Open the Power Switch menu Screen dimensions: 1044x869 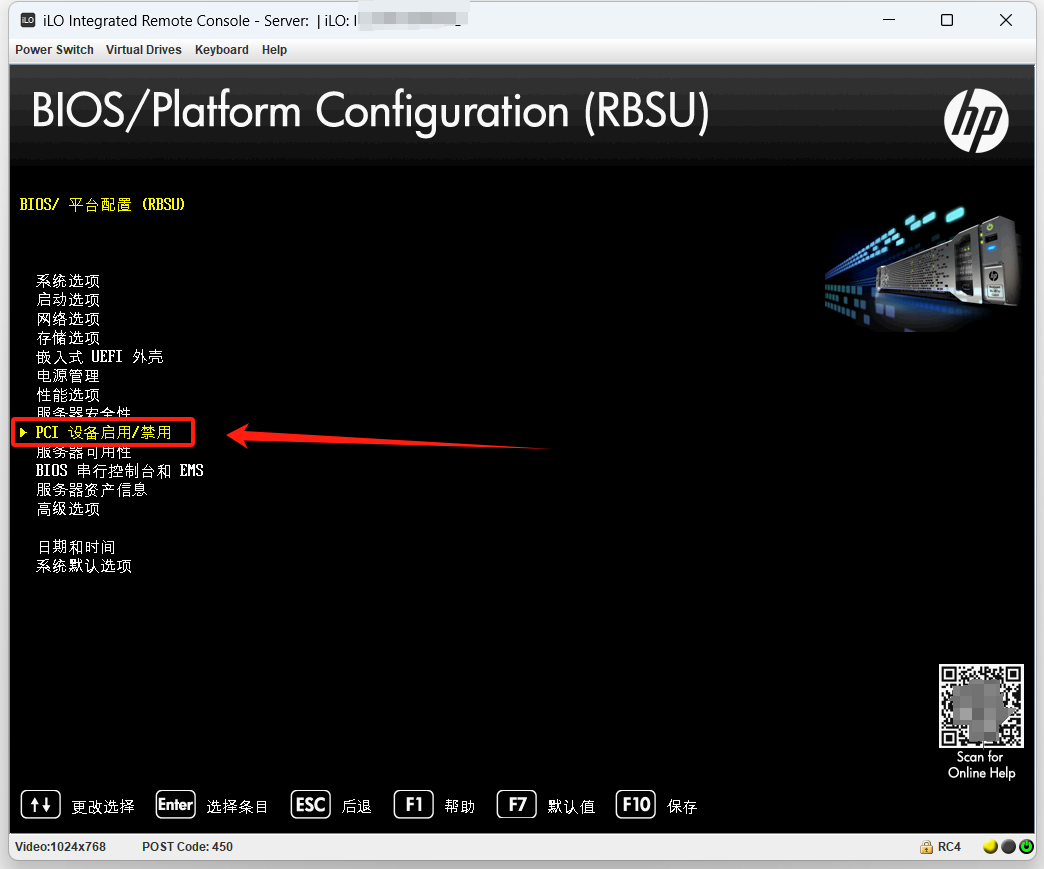54,50
